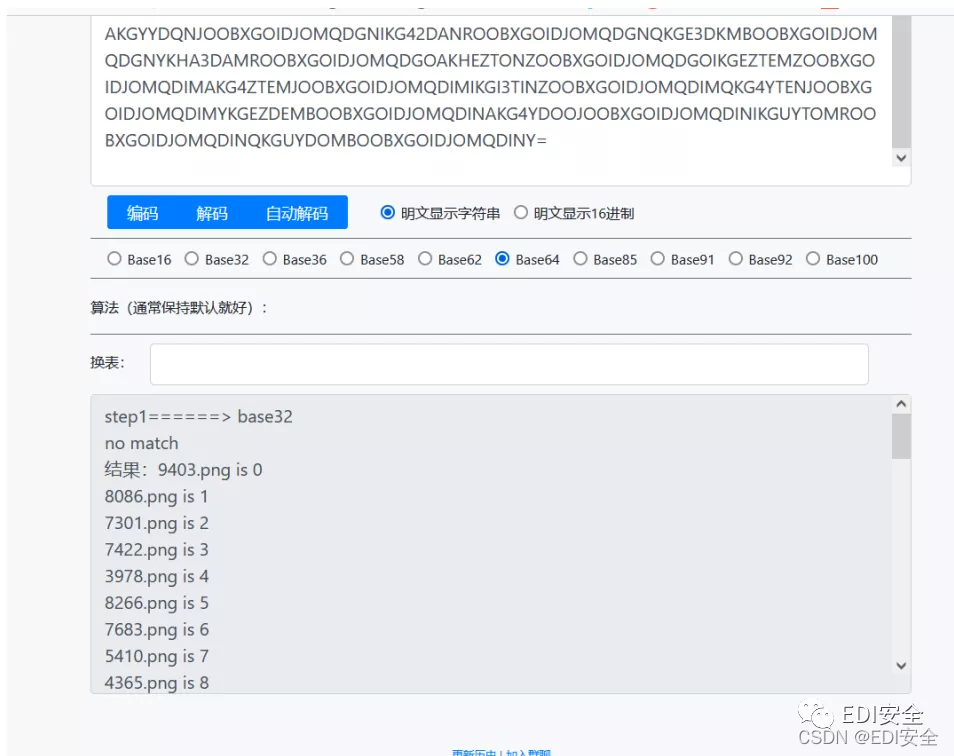Select the Base16 radio button

(114, 259)
